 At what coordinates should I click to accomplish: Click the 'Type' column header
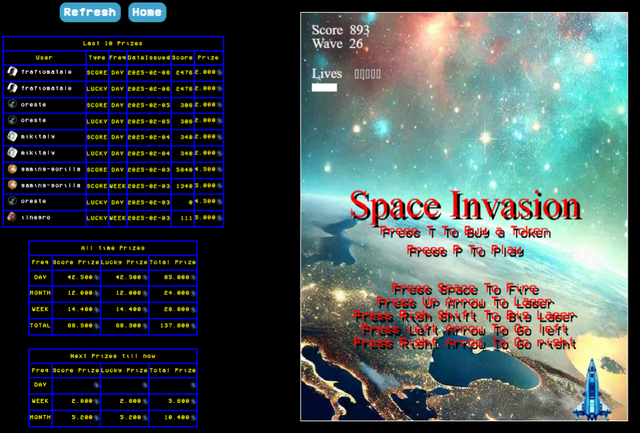point(97,58)
